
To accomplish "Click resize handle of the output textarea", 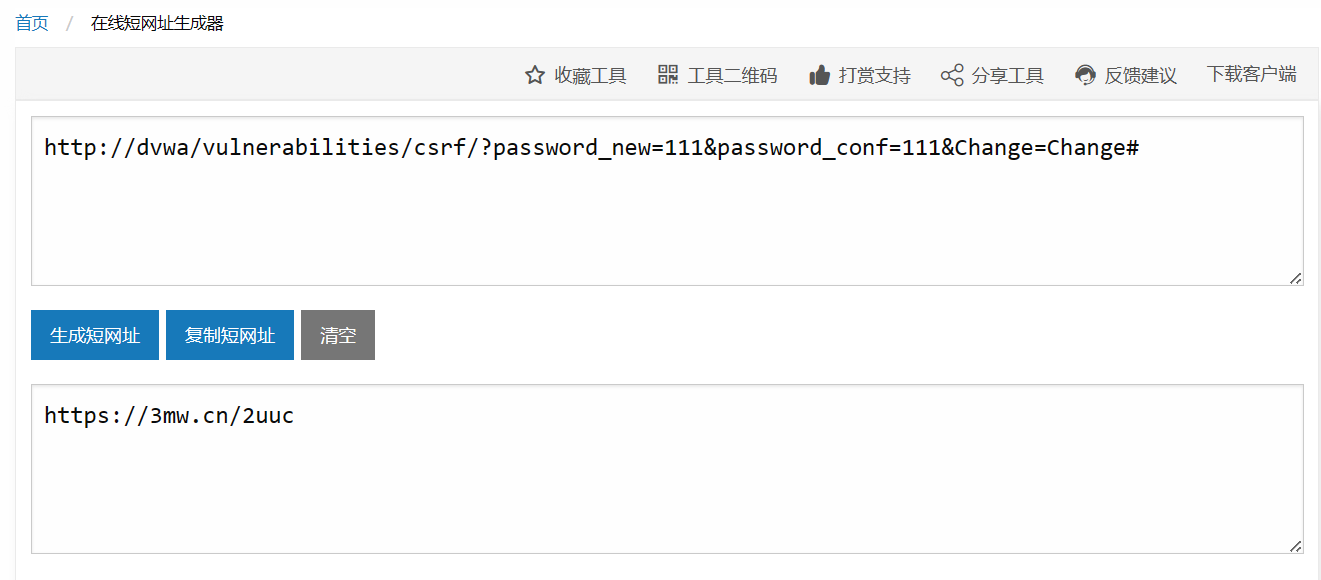I will (1296, 546).
